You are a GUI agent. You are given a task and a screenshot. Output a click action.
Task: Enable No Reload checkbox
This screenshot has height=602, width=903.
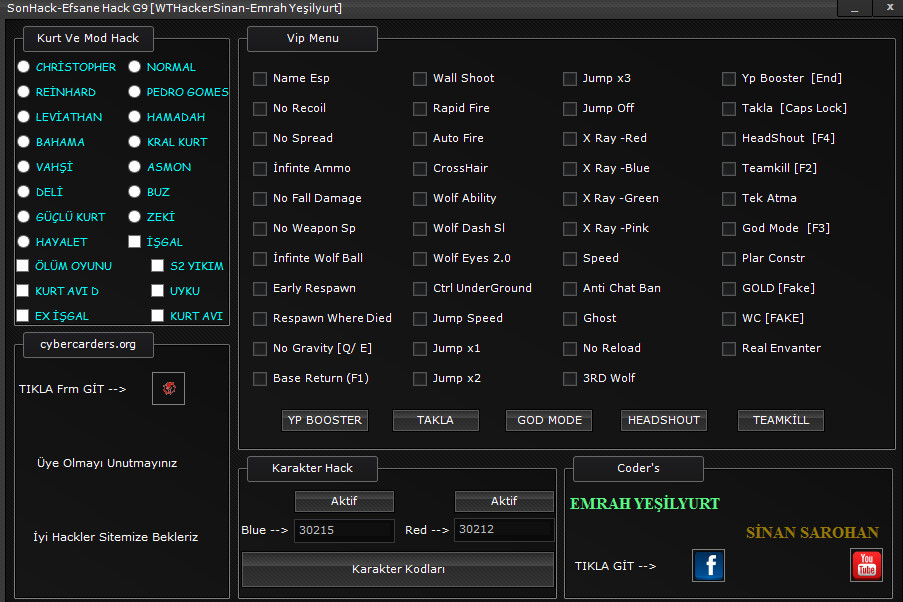point(570,348)
